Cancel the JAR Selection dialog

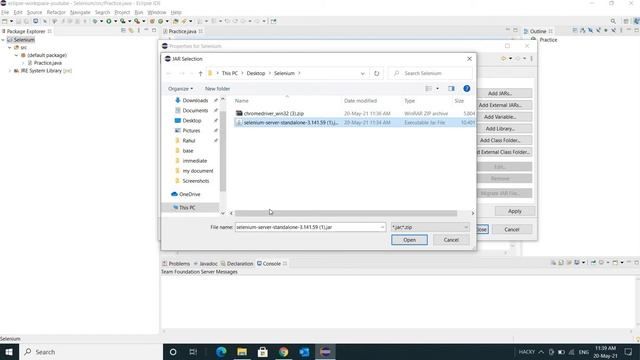[451, 240]
